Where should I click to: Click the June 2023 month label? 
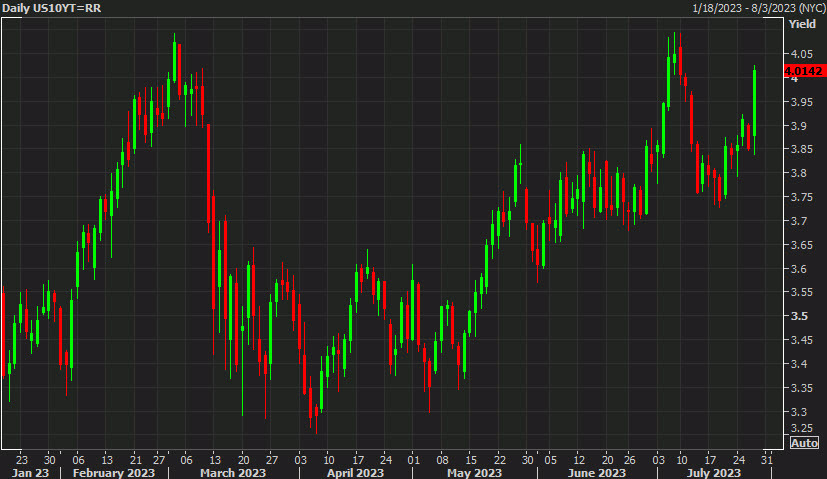click(x=597, y=472)
